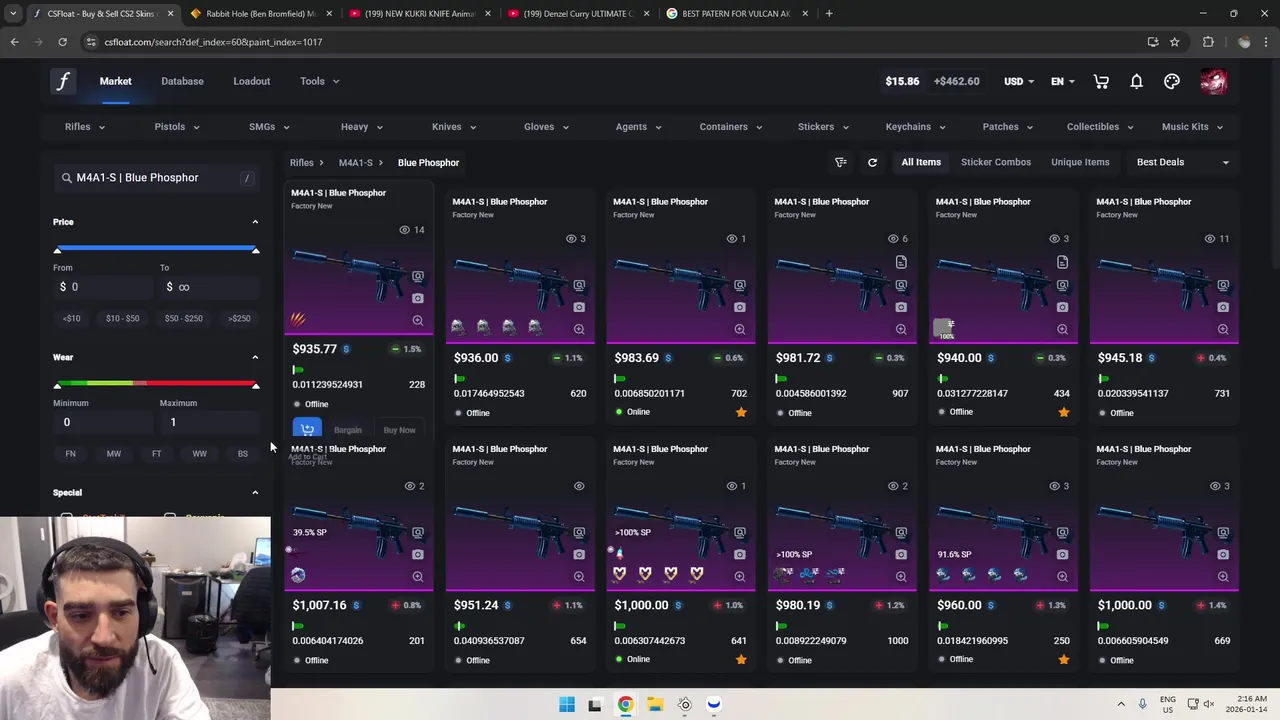Click the zoom magnifier on $935.77 listing
Viewport: 1280px width, 720px height.
click(418, 320)
